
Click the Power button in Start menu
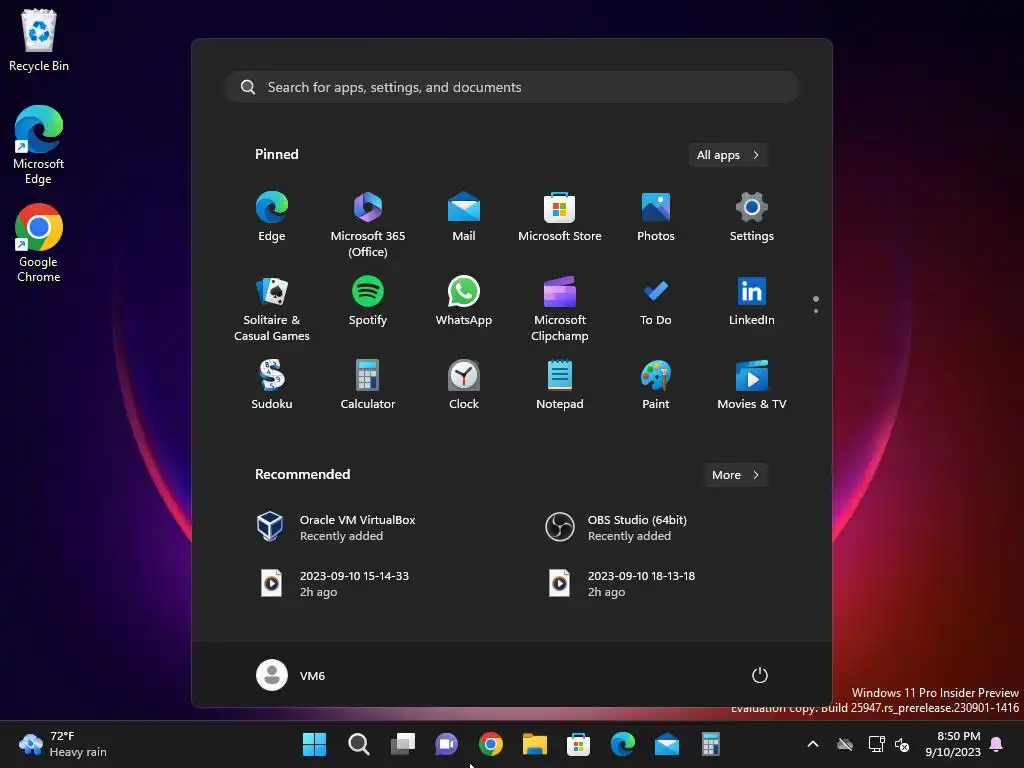point(760,675)
